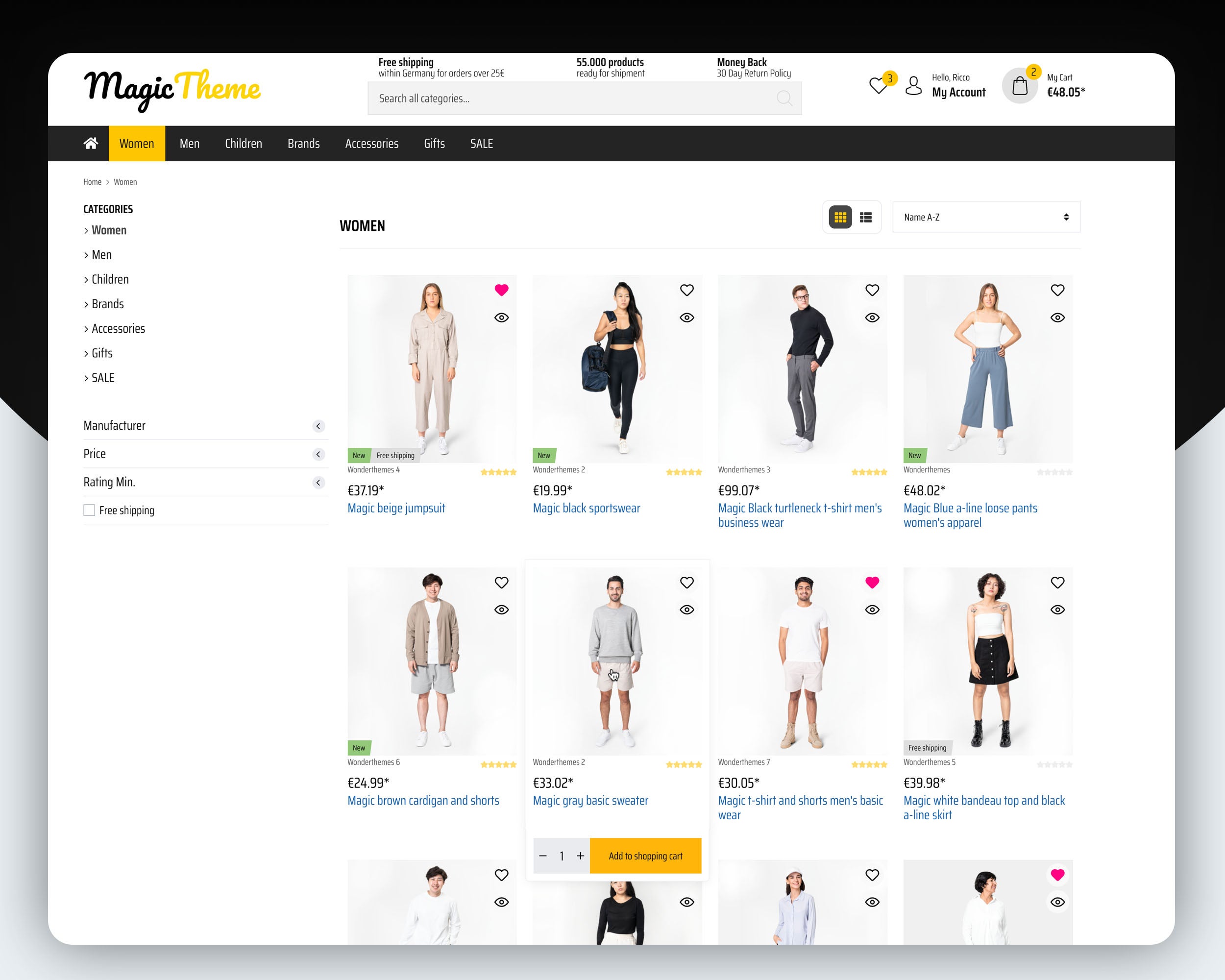Screen dimensions: 1225x980
Task: Click Add to shopping cart button
Action: [x=645, y=856]
